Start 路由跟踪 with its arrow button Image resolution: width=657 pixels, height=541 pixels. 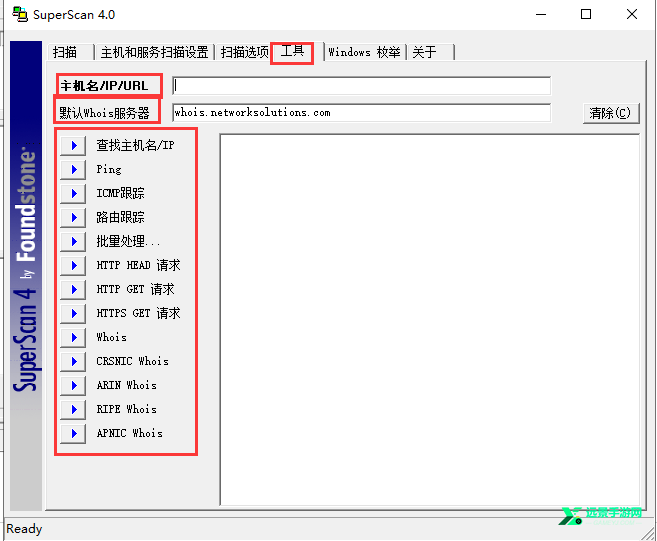73,217
